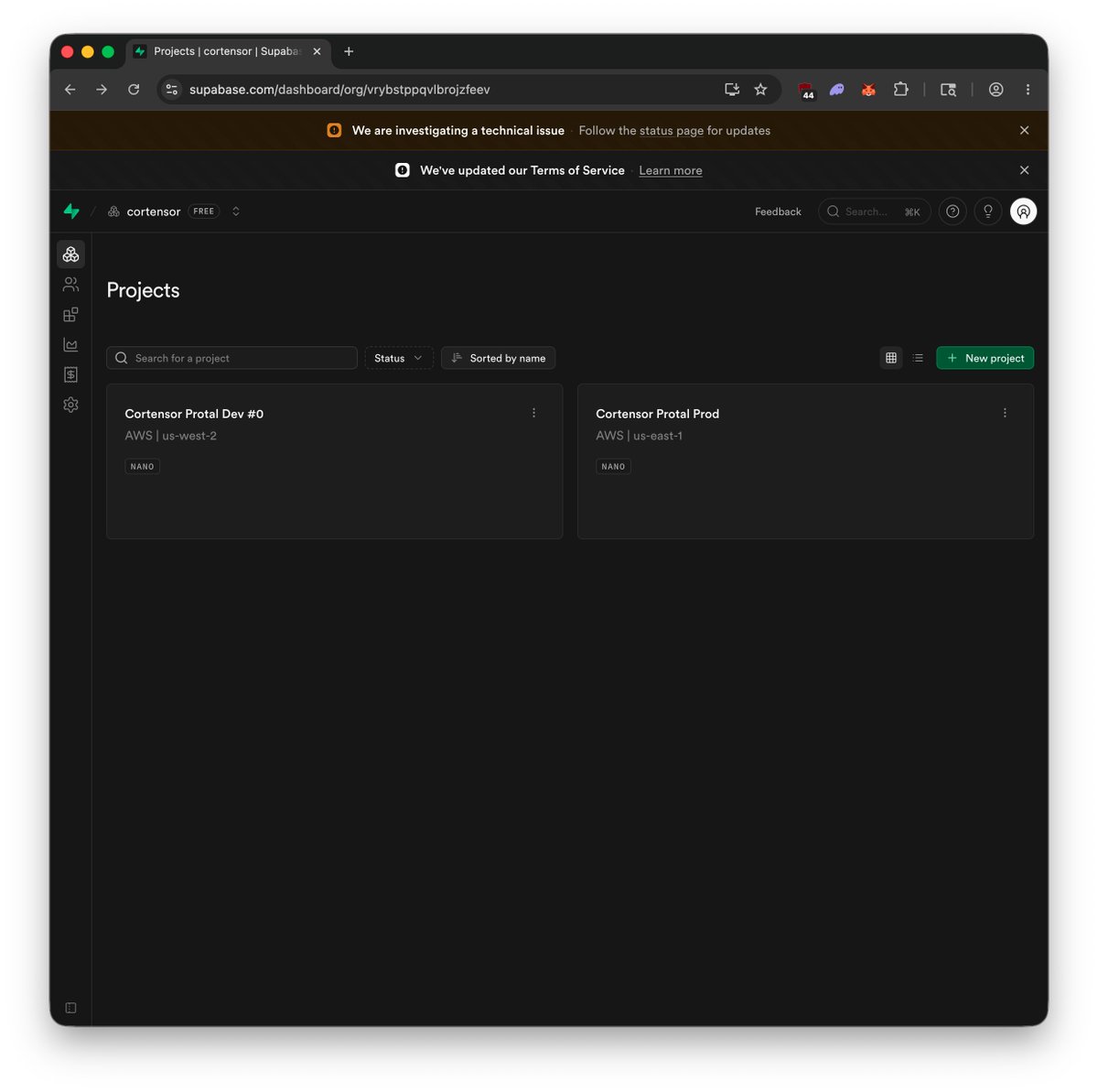Open the user account avatar

1023,211
